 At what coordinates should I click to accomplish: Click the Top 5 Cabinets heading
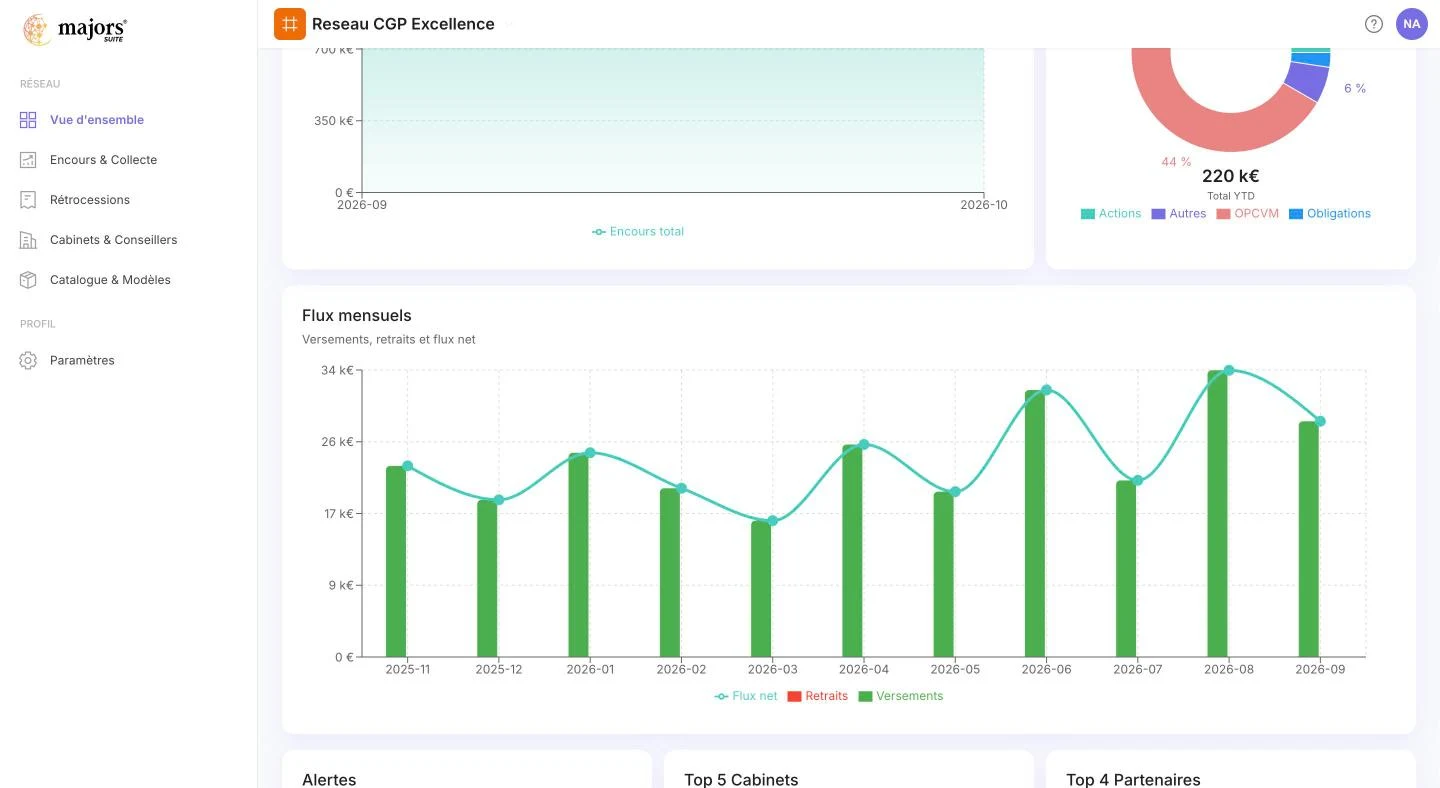tap(741, 779)
